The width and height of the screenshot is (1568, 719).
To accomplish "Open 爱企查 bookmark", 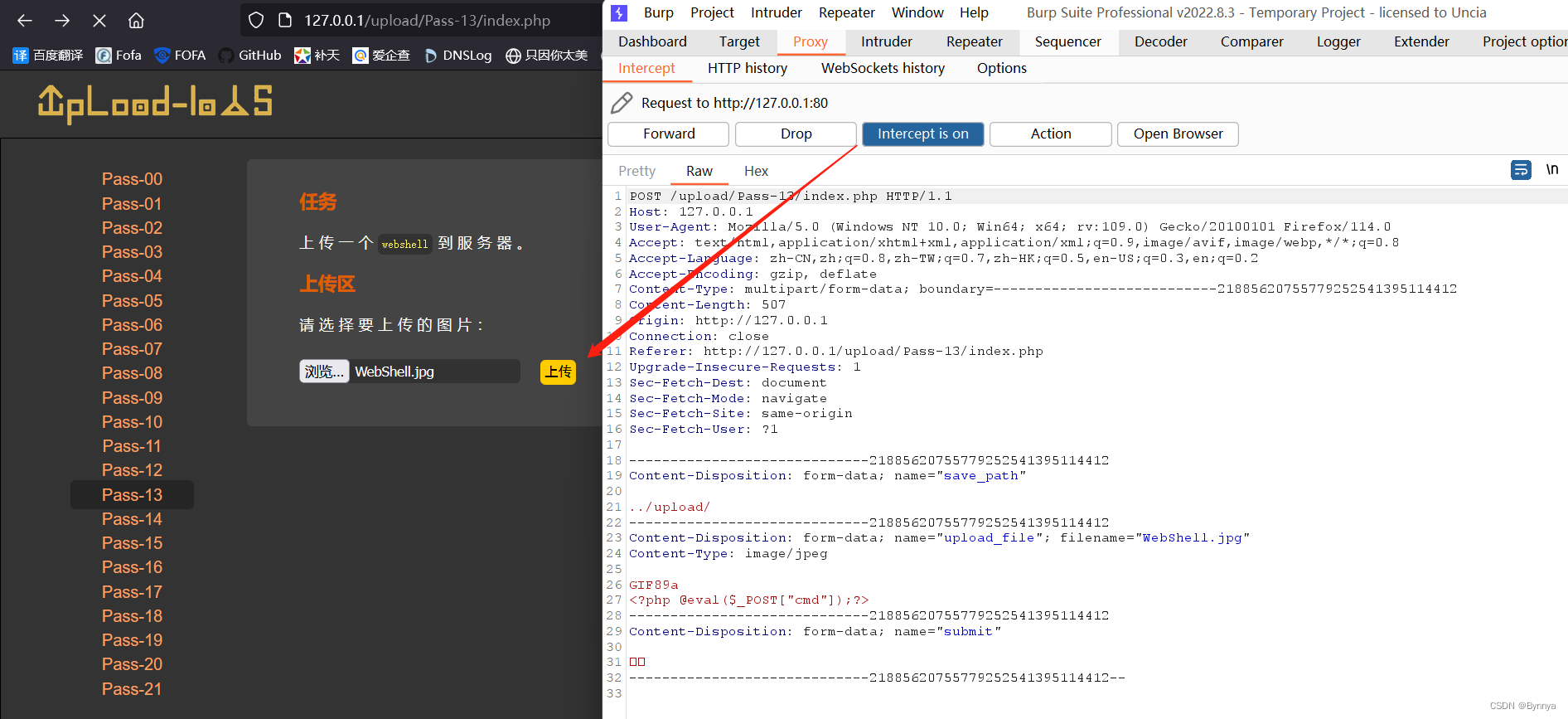I will (381, 56).
